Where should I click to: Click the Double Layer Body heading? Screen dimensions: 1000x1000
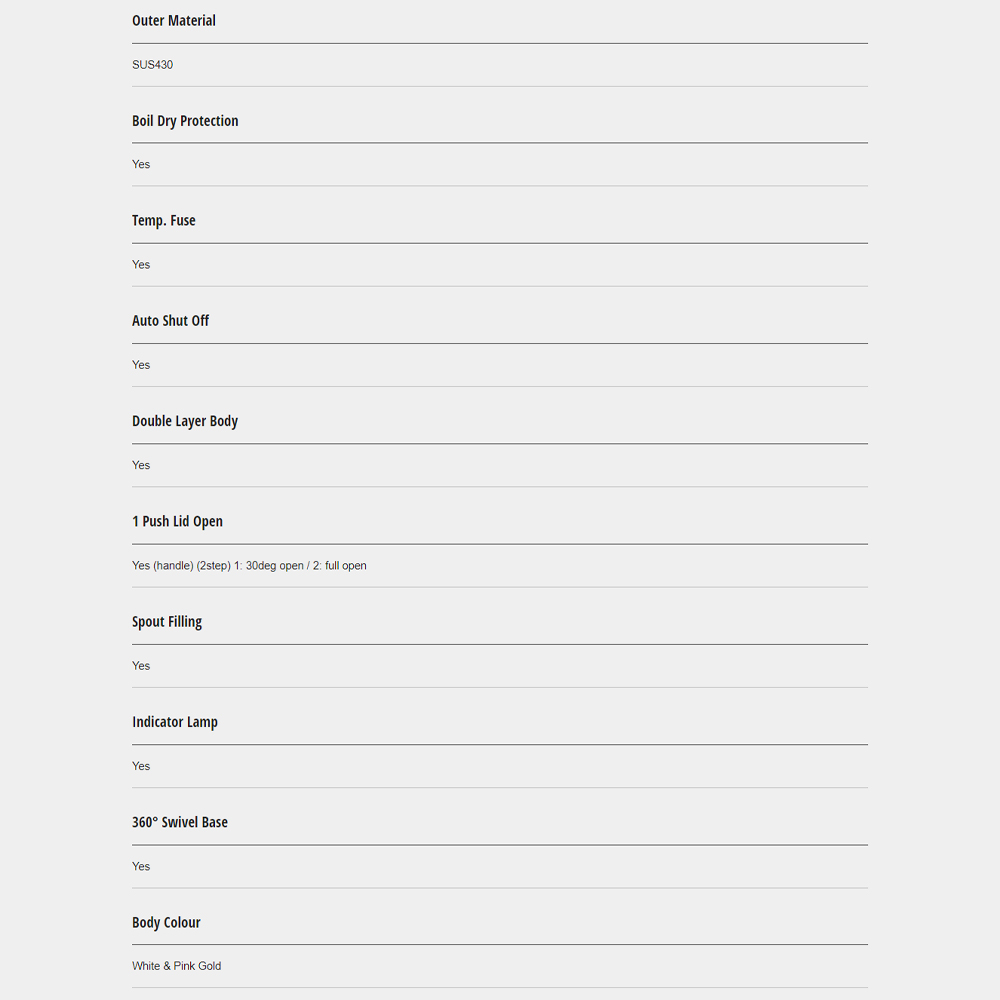pyautogui.click(x=185, y=421)
